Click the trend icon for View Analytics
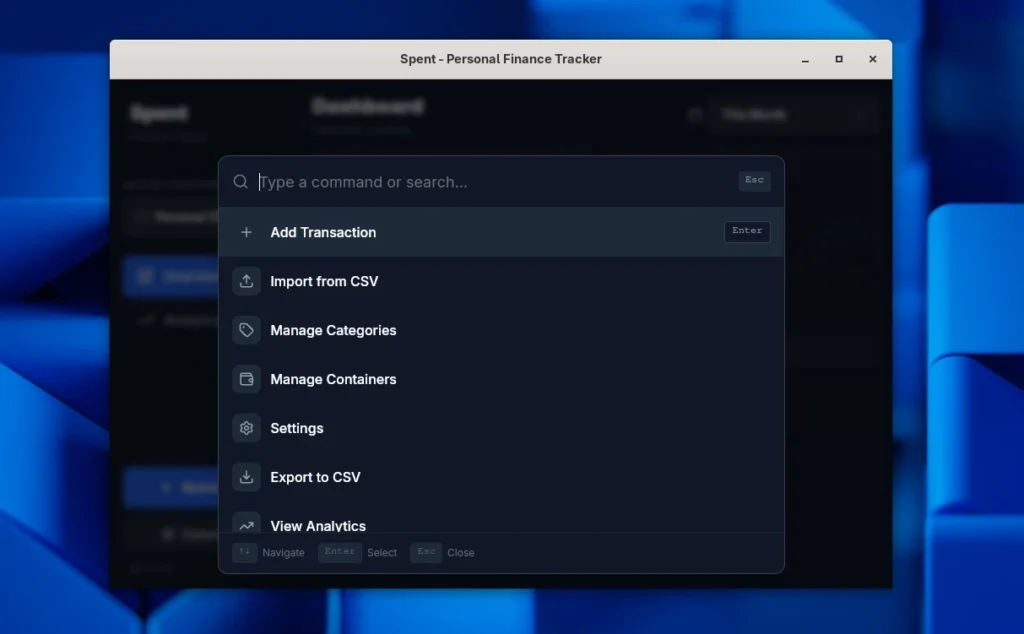1024x634 pixels. point(246,524)
